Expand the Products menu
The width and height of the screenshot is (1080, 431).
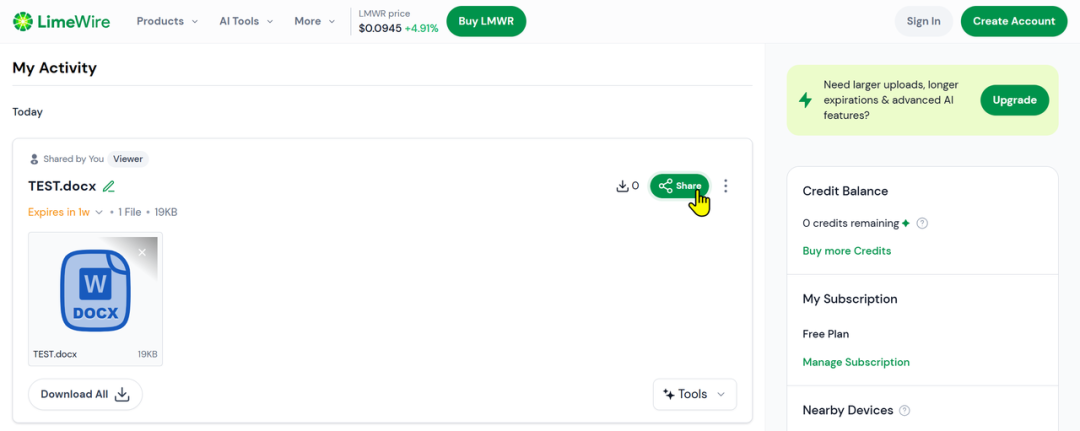pyautogui.click(x=167, y=21)
